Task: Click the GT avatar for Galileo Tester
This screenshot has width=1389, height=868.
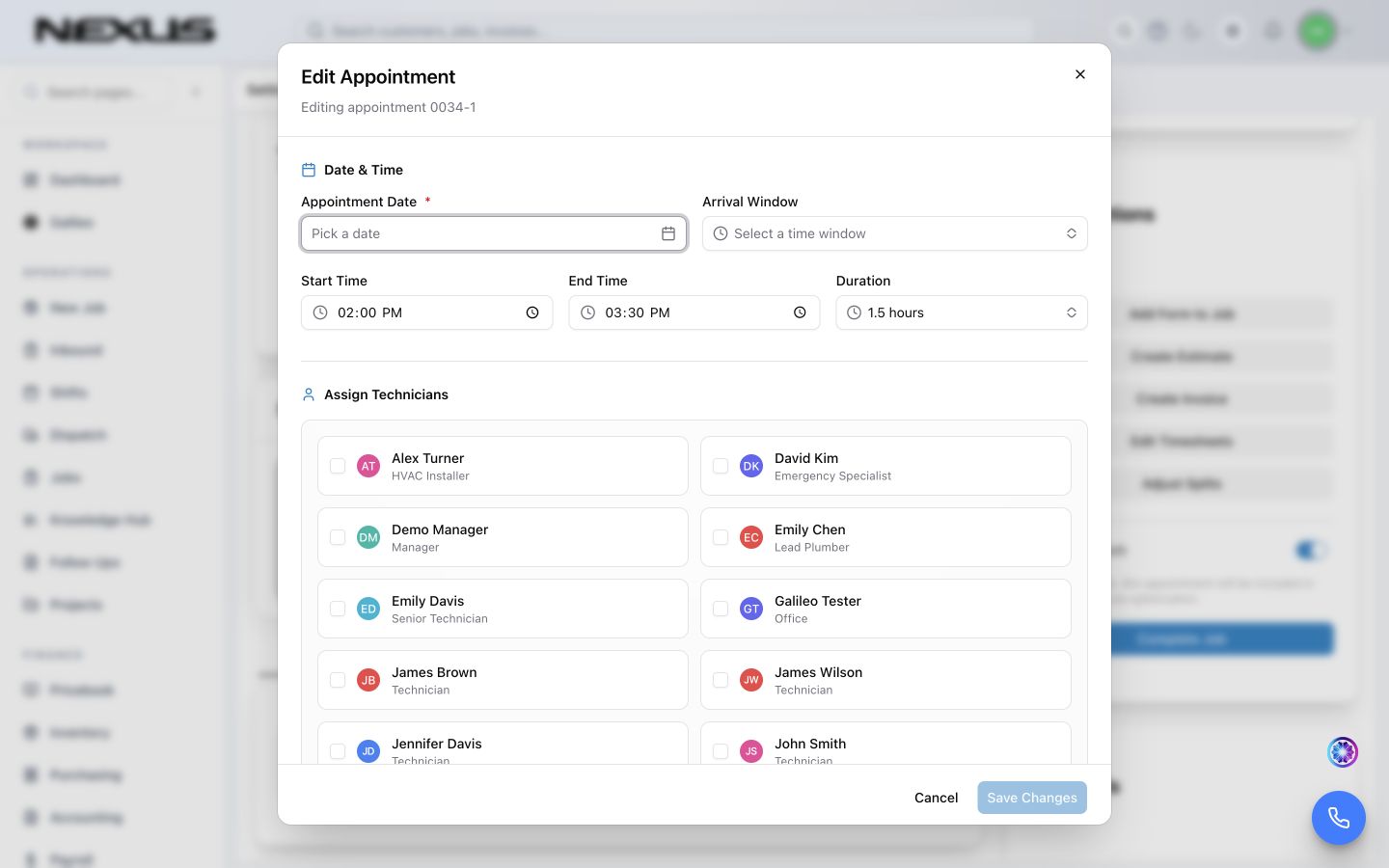Action: 751,609
